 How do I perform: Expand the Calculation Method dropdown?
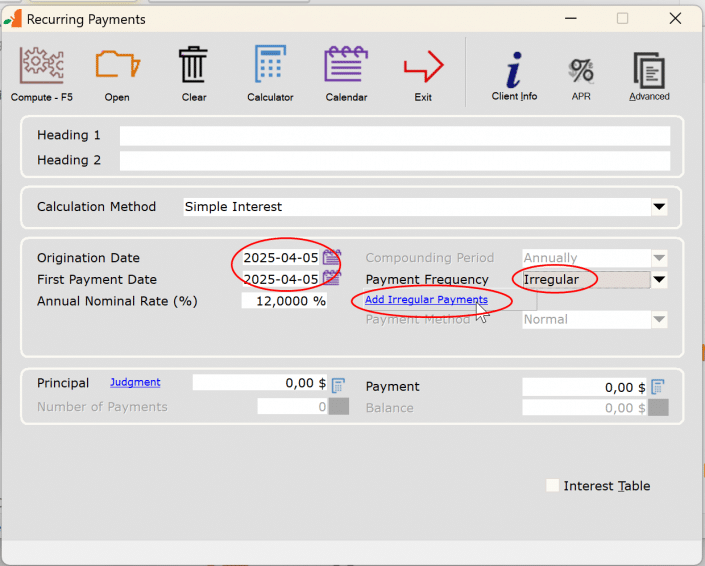click(x=659, y=207)
